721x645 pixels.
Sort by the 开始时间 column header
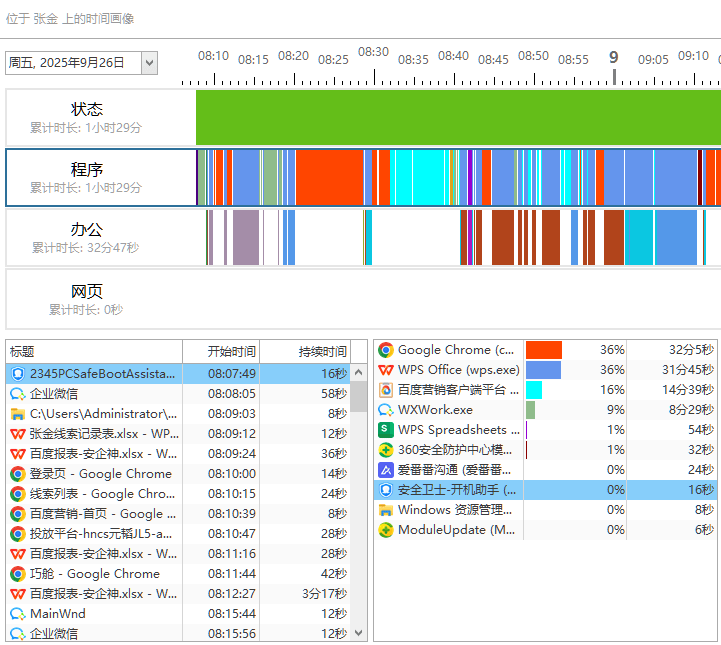coord(231,351)
